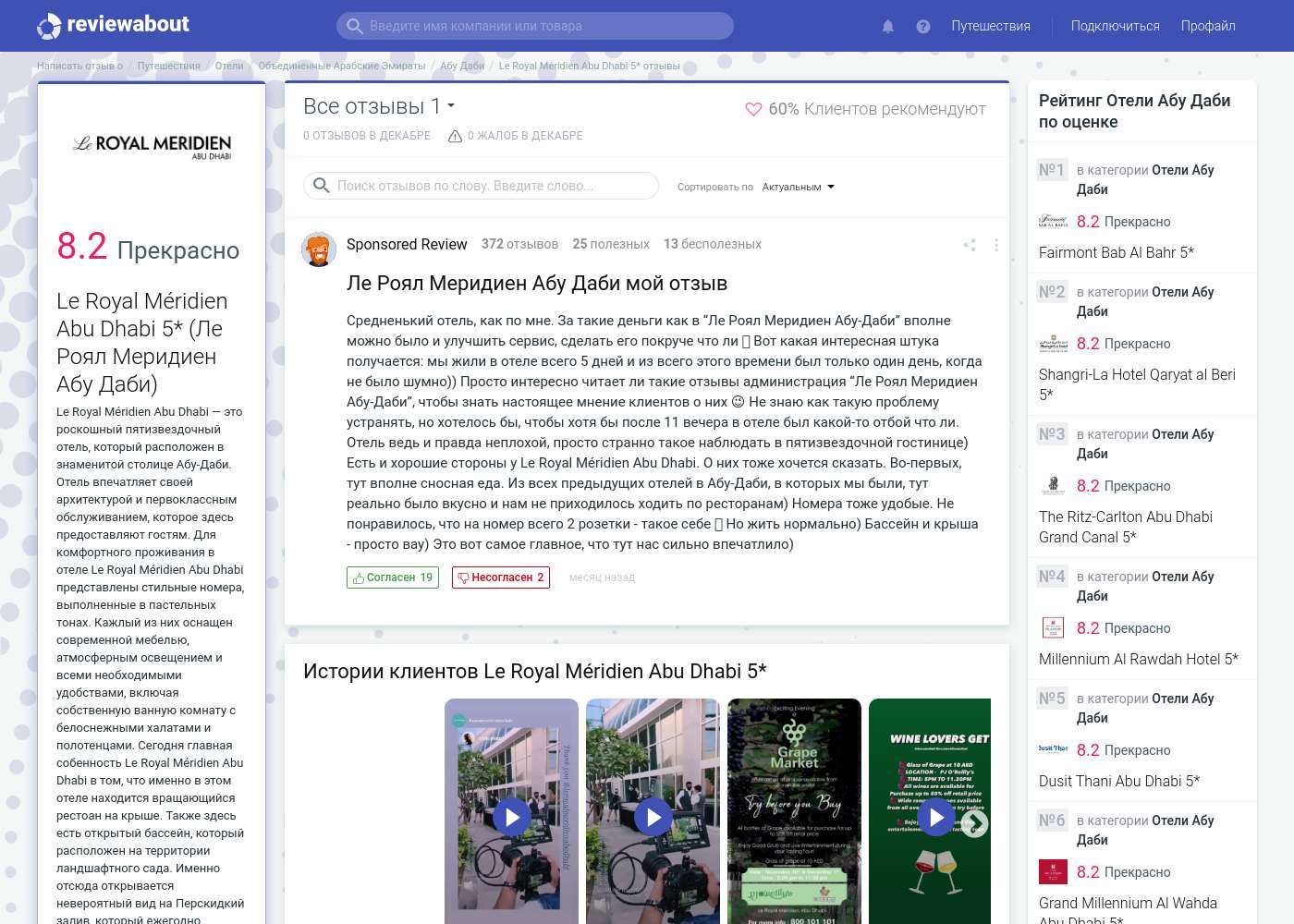
Task: Open 'Профайл' in top navigation
Action: tap(1208, 26)
